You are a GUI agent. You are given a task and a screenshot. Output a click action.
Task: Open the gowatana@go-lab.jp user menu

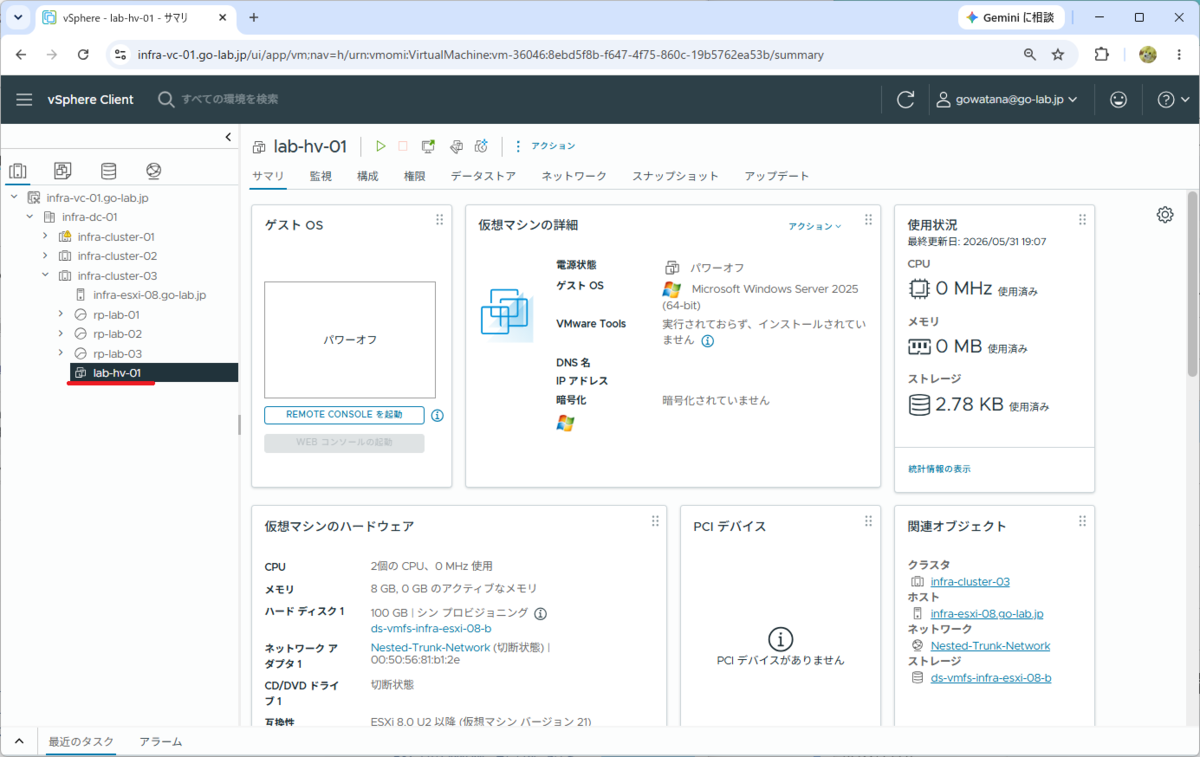[1006, 99]
